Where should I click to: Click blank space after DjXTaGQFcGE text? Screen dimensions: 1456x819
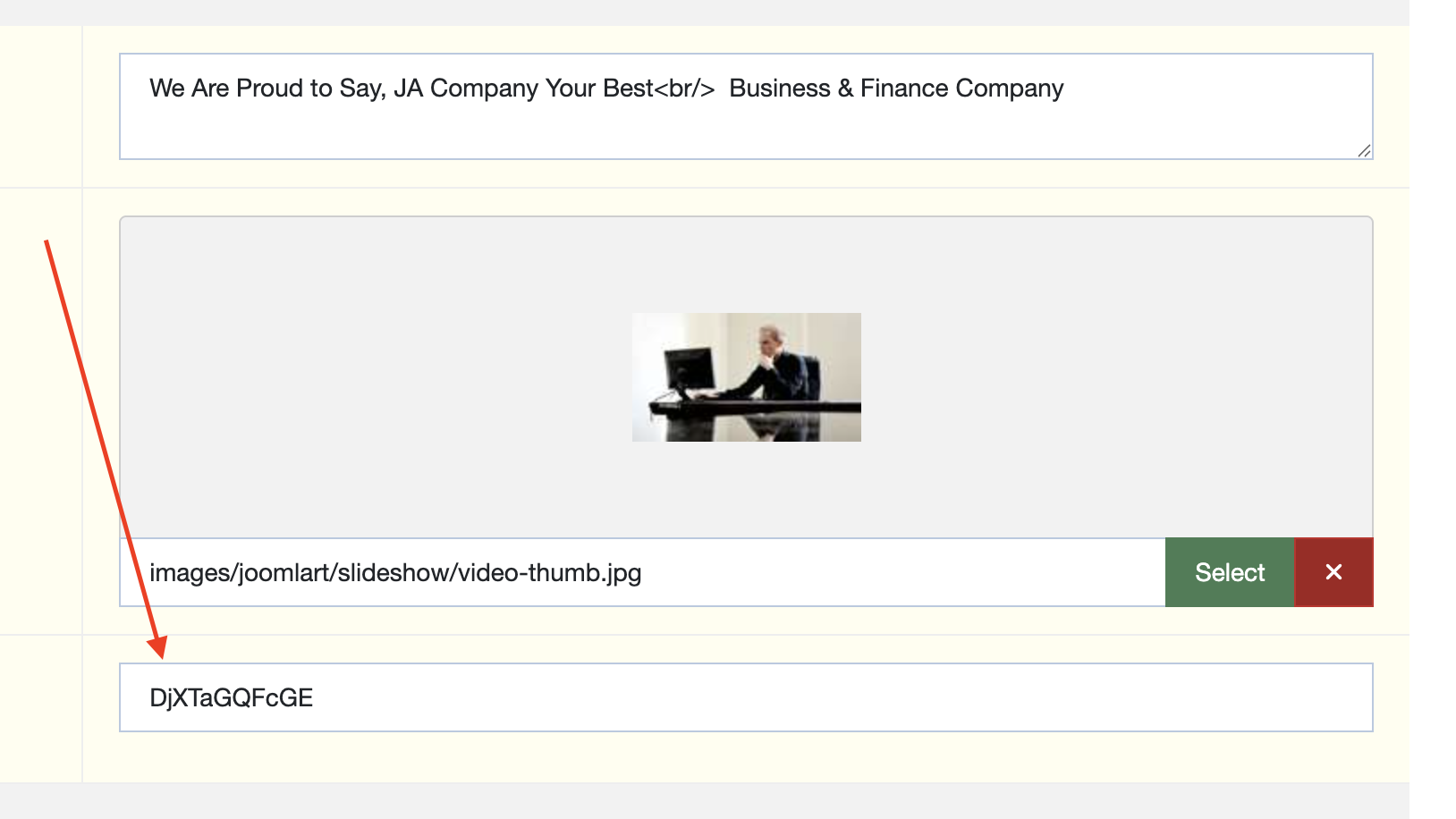coord(805,697)
